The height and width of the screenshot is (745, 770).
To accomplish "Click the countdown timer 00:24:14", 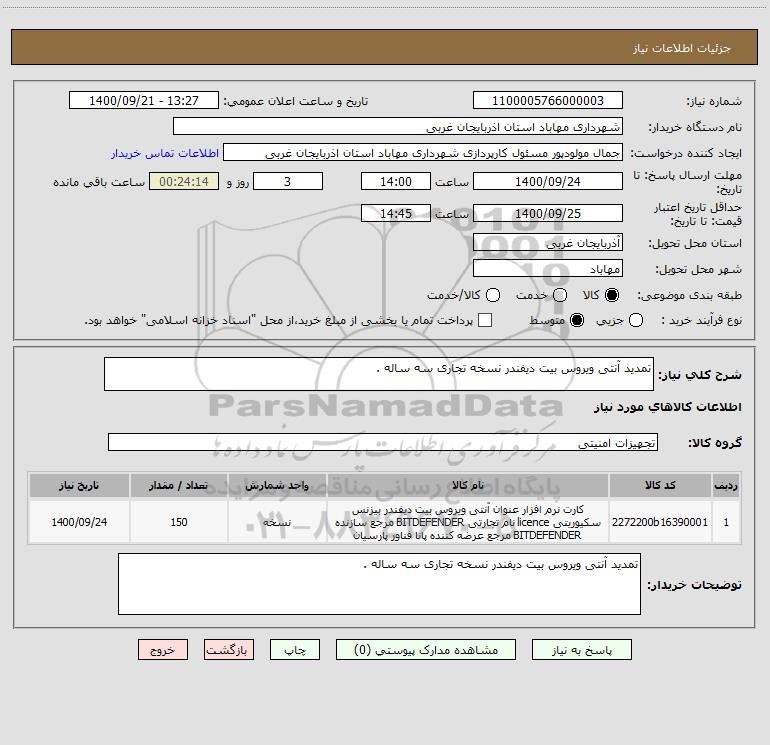I will (x=184, y=181).
